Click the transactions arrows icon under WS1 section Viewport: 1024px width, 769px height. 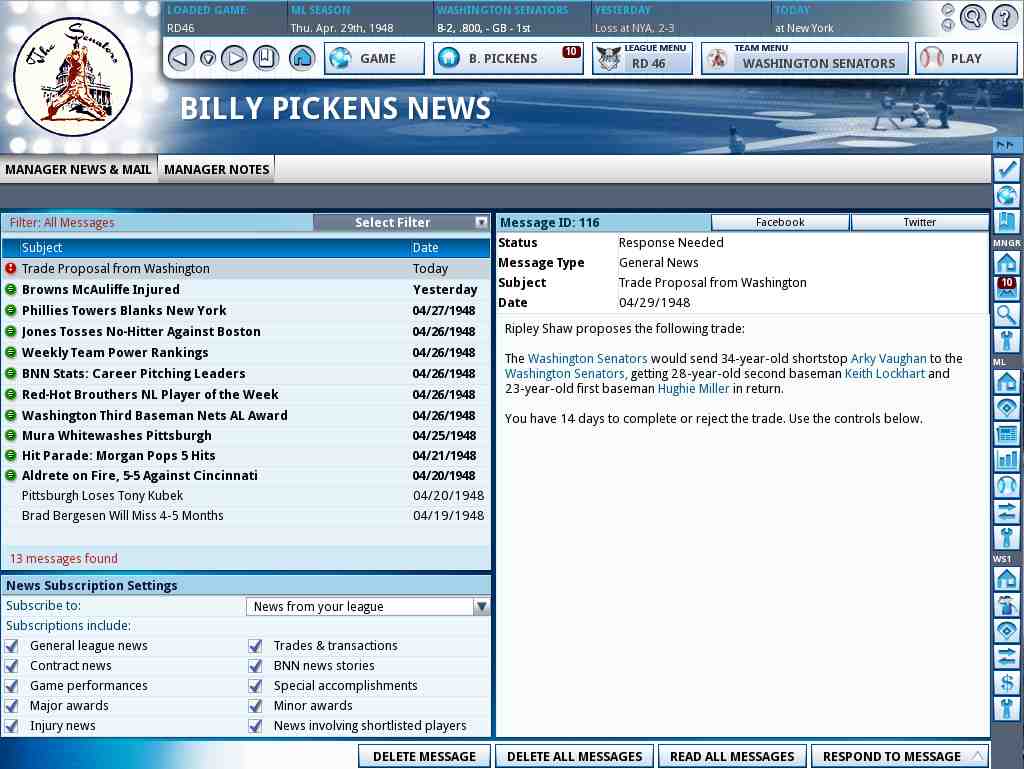tap(1006, 657)
